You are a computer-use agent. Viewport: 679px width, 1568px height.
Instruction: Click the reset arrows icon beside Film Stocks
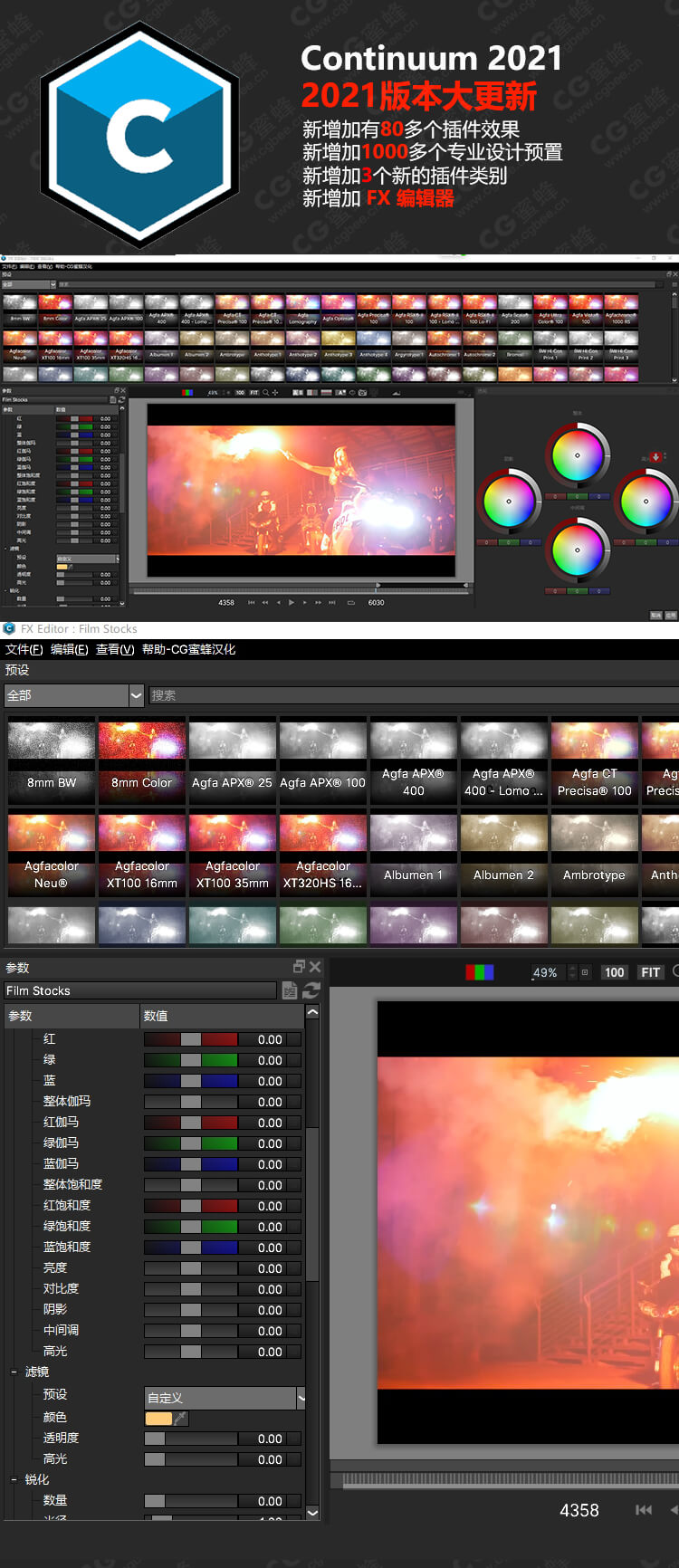(x=311, y=990)
